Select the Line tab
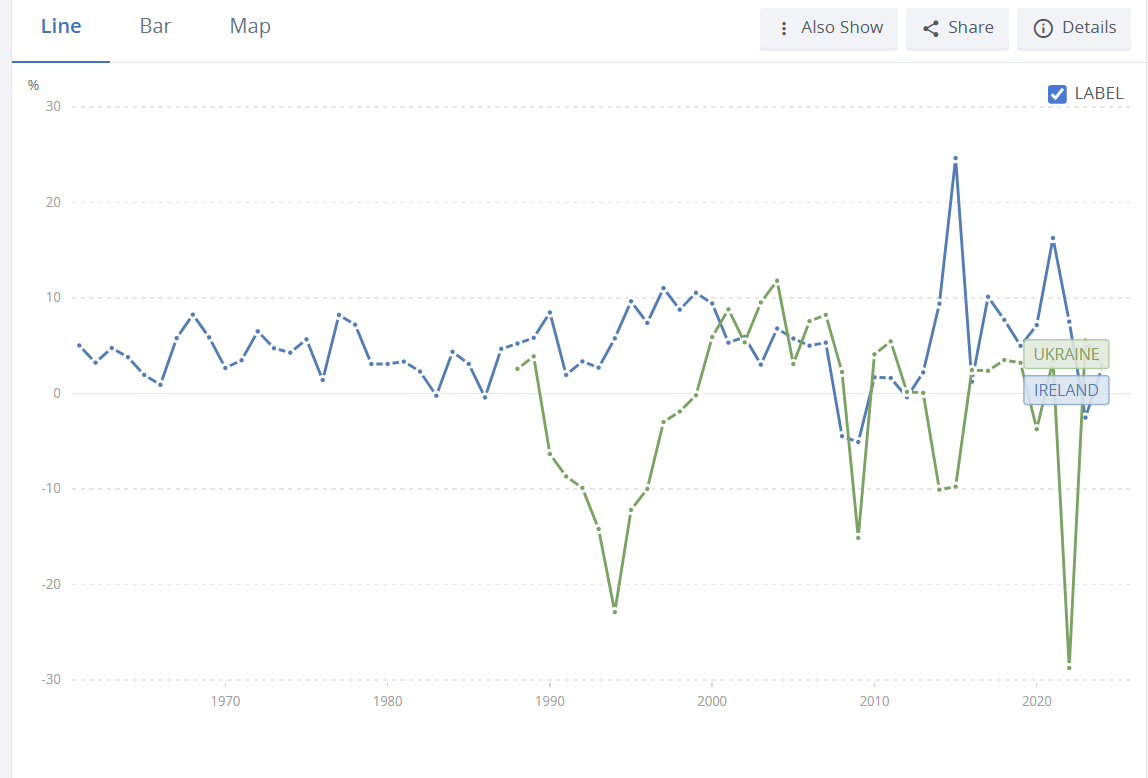 [x=61, y=27]
